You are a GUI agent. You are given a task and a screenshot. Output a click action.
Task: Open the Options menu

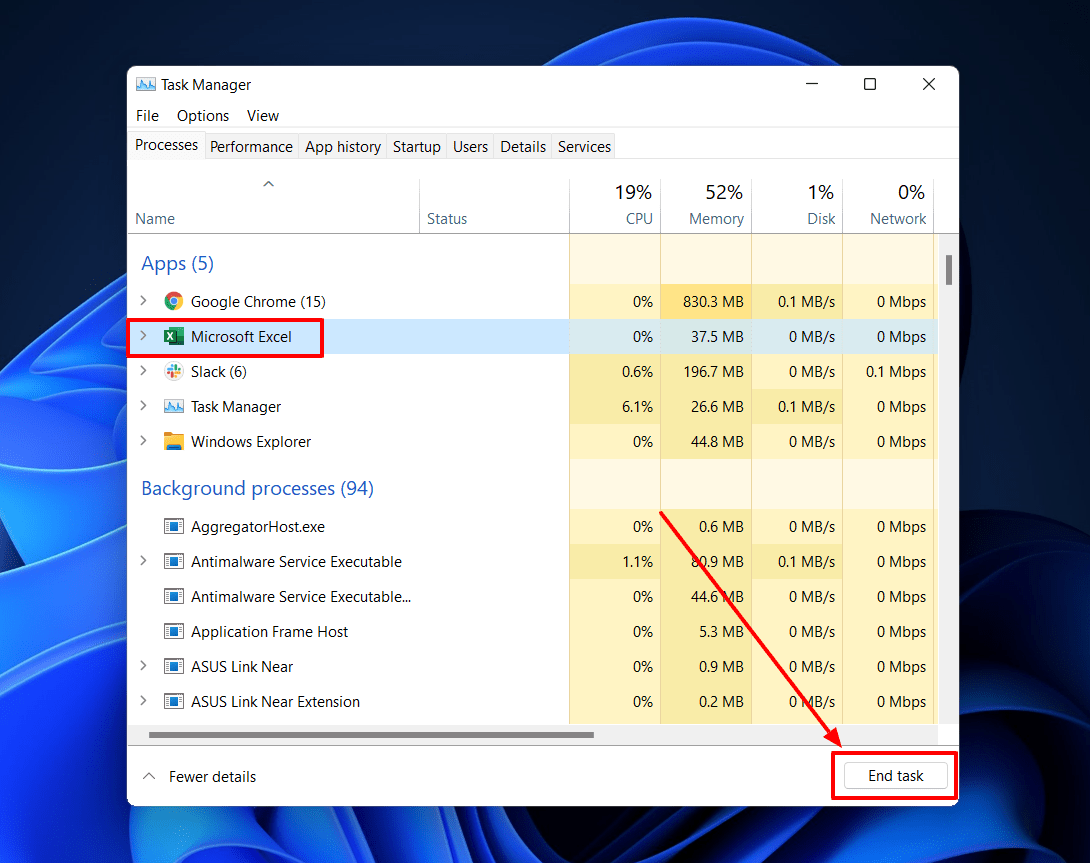click(203, 115)
